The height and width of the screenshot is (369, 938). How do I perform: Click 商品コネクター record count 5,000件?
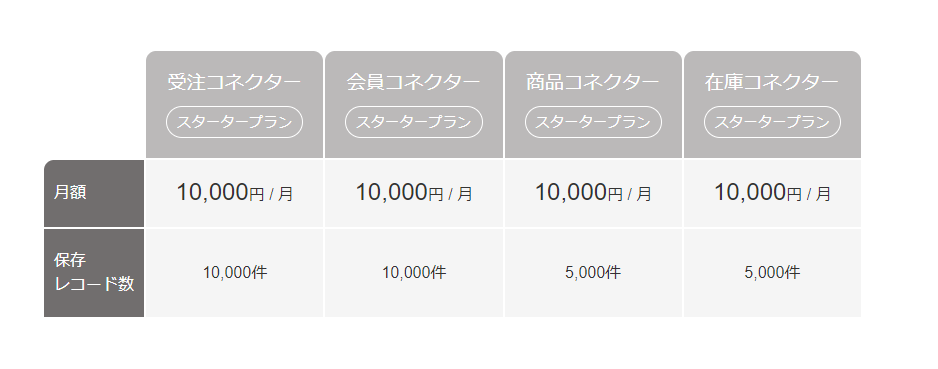(593, 273)
